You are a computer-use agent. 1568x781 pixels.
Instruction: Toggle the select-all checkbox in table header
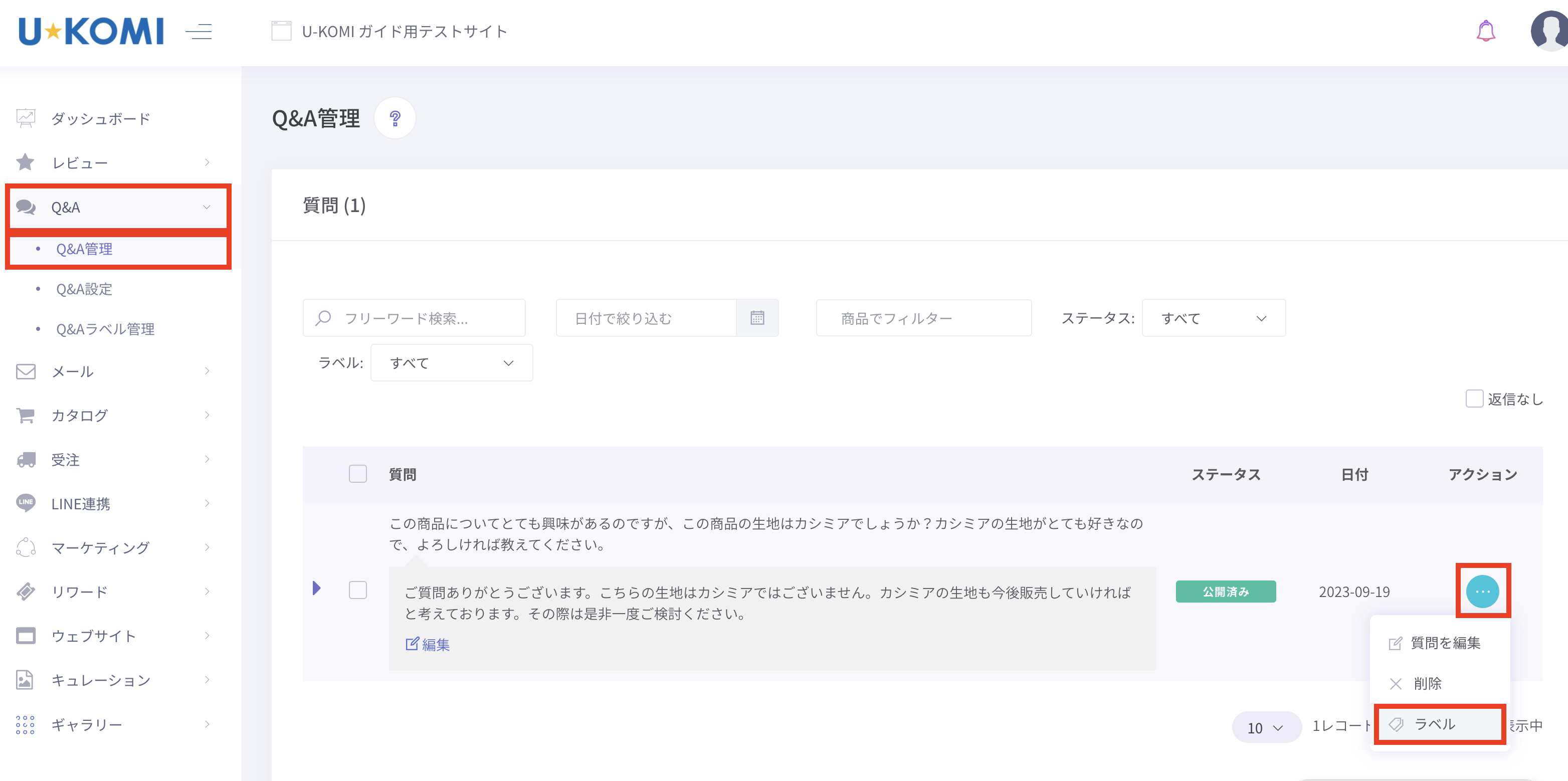click(x=357, y=474)
